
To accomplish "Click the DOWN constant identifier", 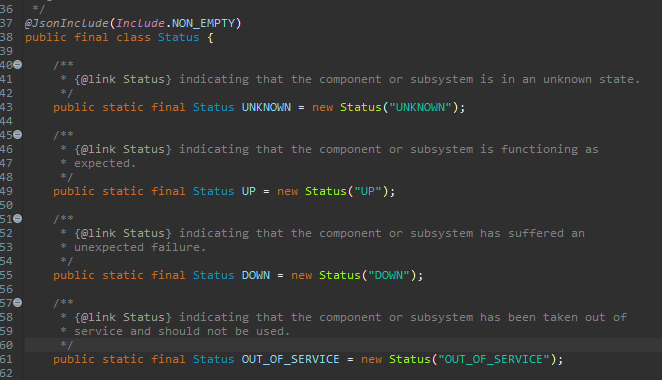I will [255, 275].
